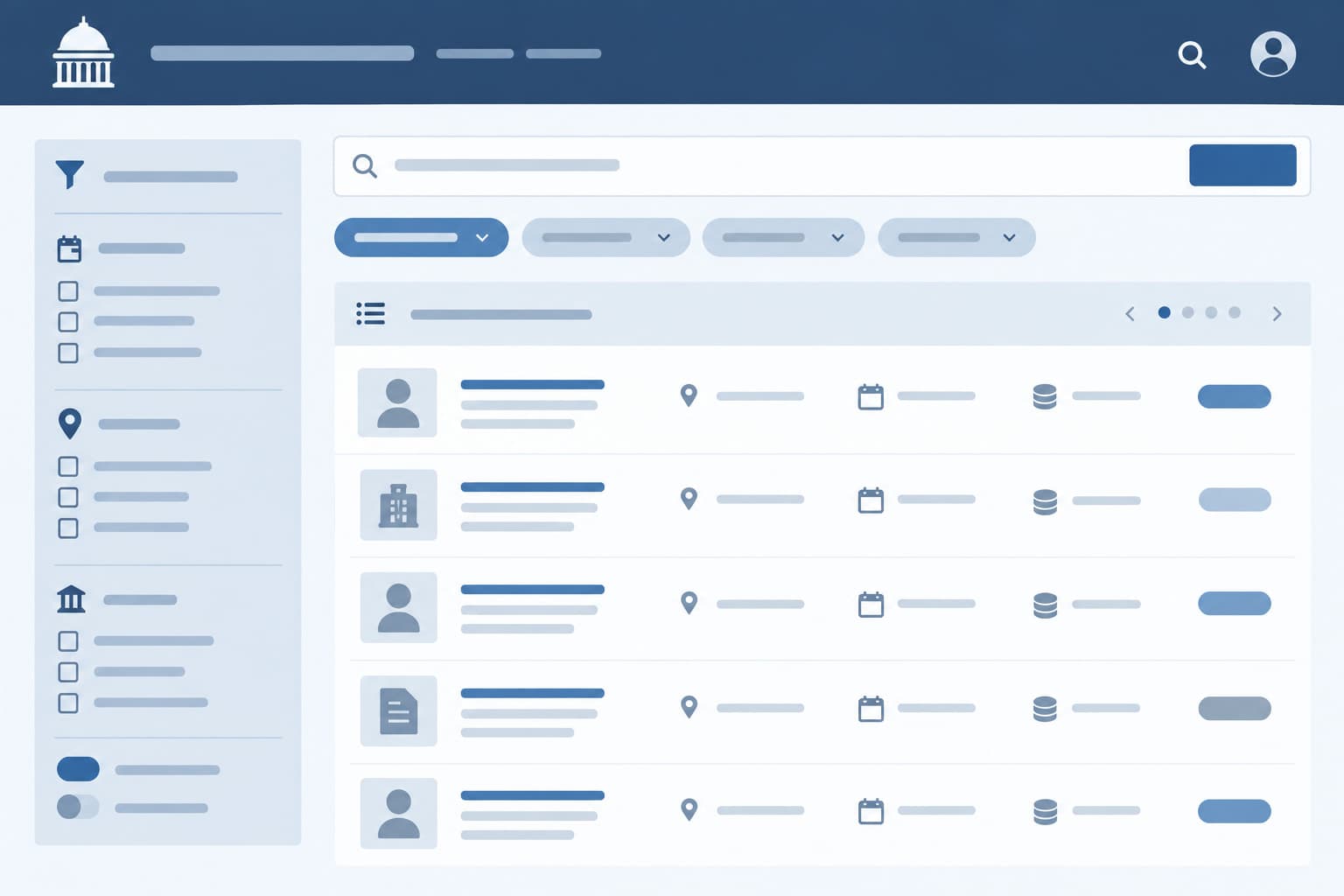Jump to the second pagination dot
The width and height of the screenshot is (1344, 896).
[x=1187, y=312]
